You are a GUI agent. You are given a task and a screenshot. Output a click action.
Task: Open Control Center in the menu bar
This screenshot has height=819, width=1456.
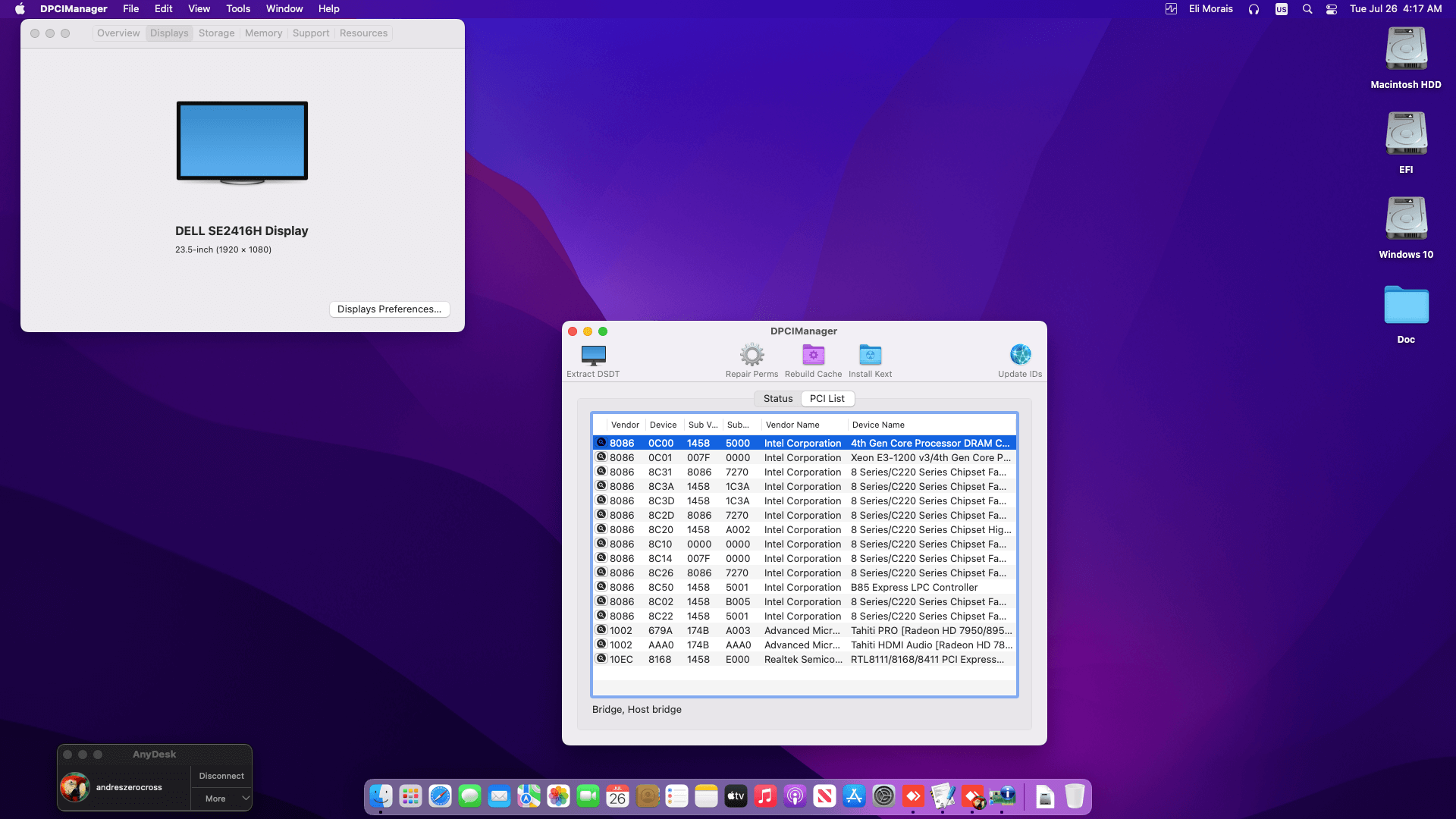click(1331, 9)
